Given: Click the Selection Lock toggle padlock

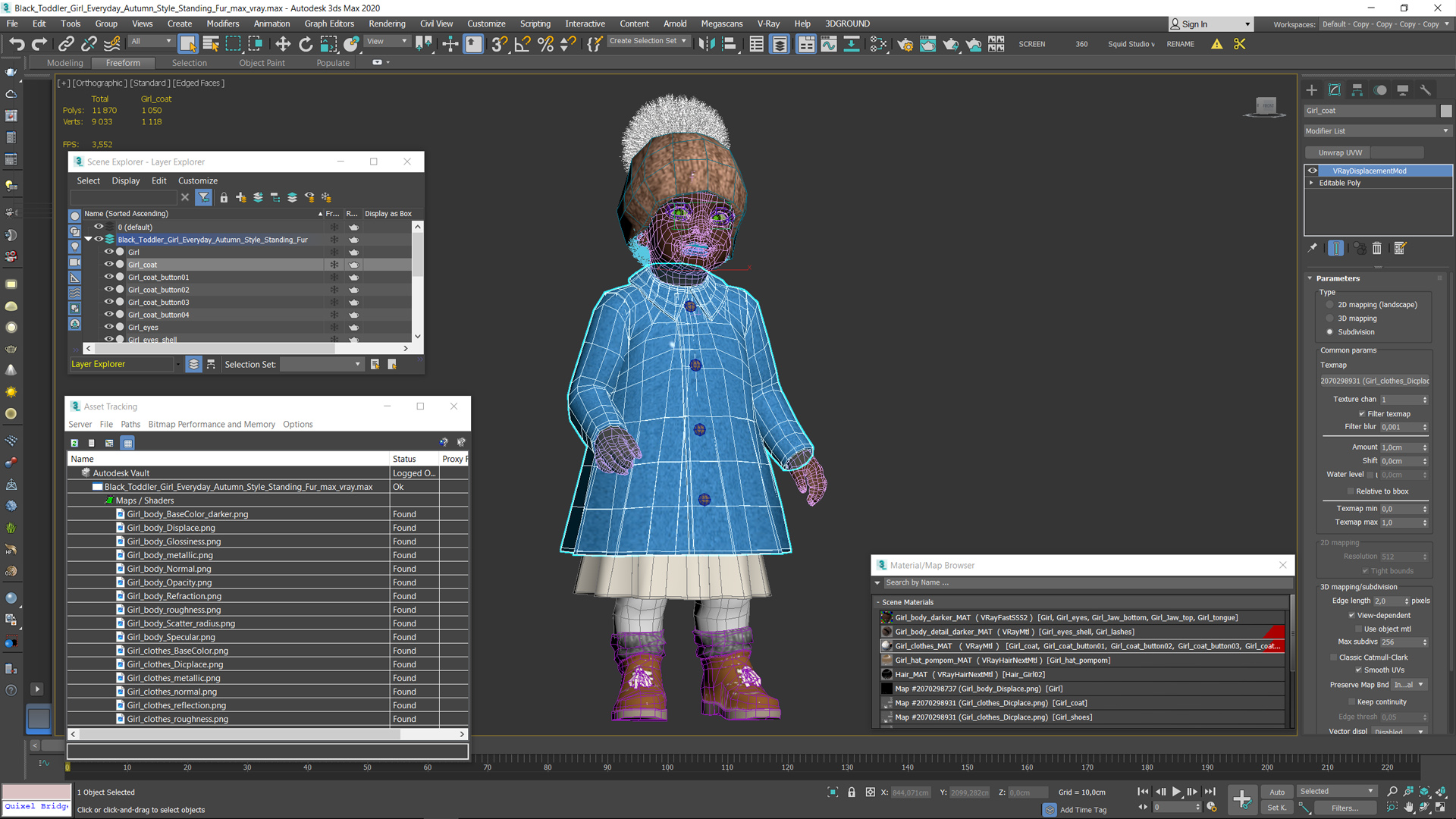Looking at the screenshot, I should 852,792.
